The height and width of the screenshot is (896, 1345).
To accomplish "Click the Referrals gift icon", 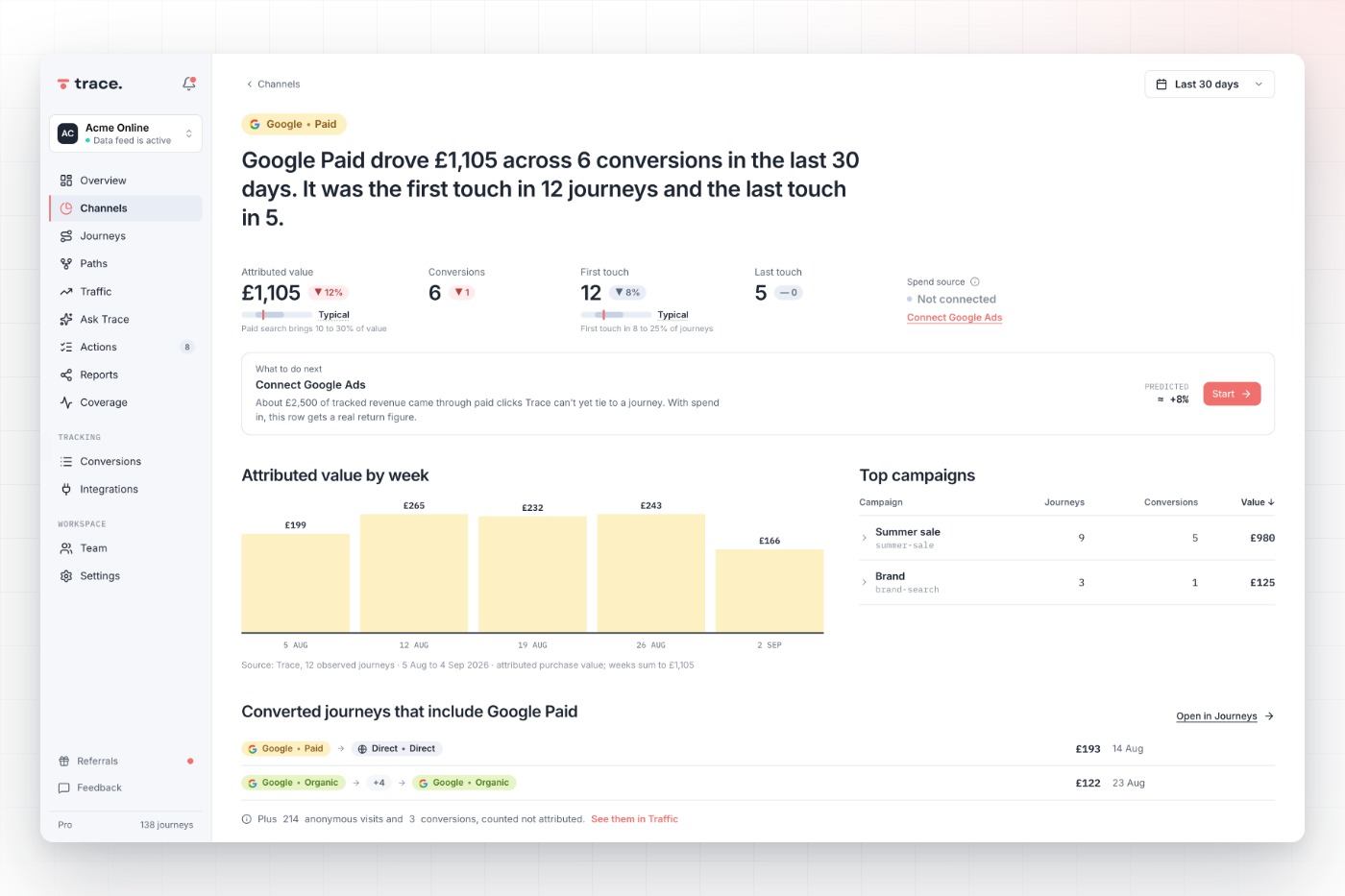I will tap(64, 762).
